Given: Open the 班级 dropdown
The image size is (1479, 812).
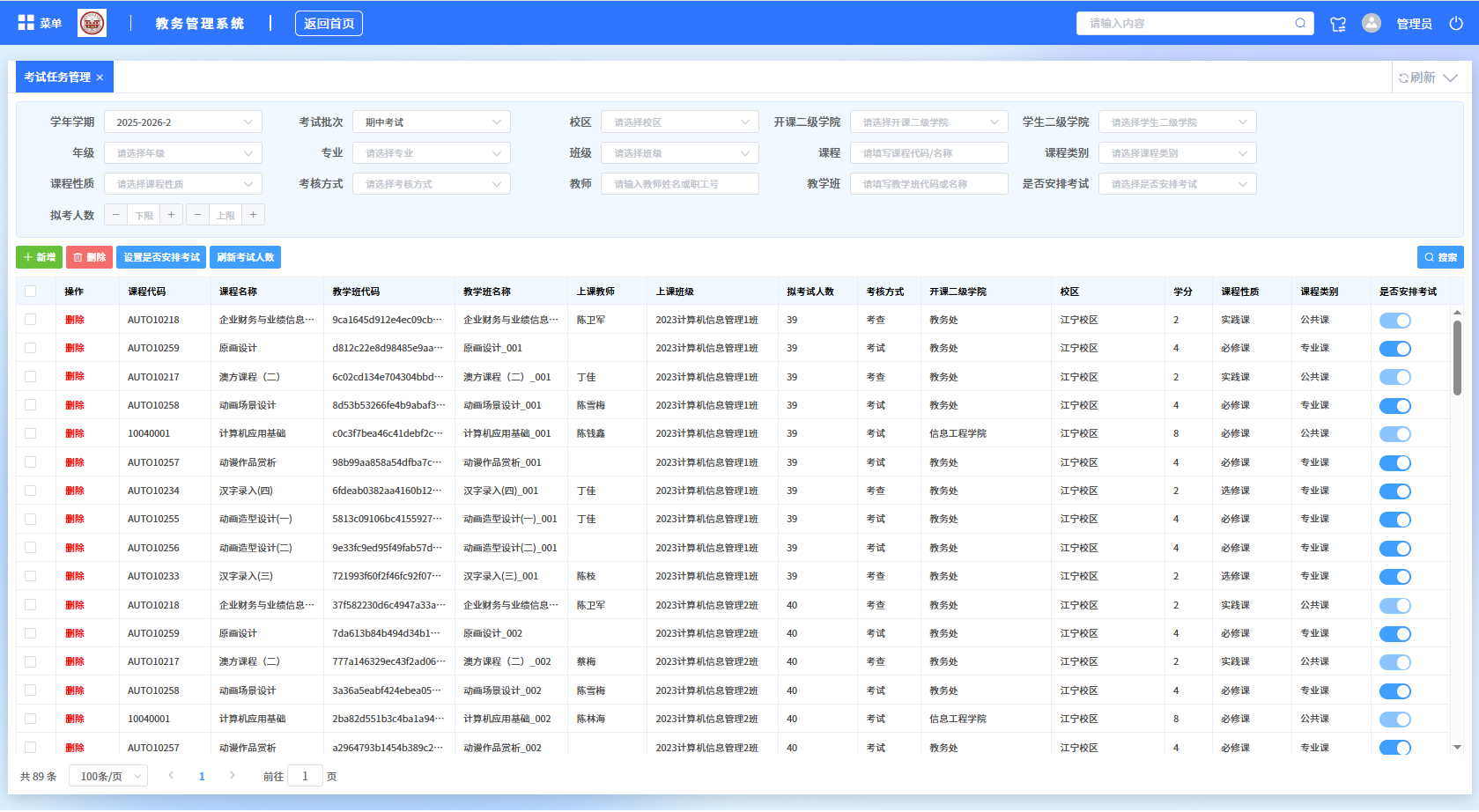Looking at the screenshot, I should coord(680,153).
